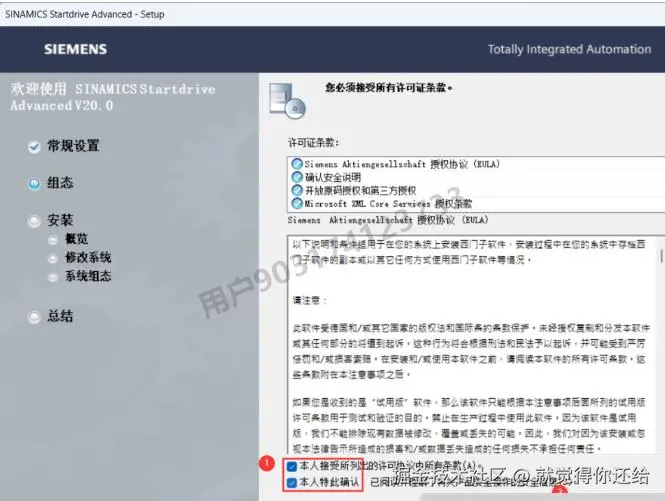Viewport: 665px width, 501px height.
Task: Click the SIEMENS logo in header
Action: tap(75, 49)
